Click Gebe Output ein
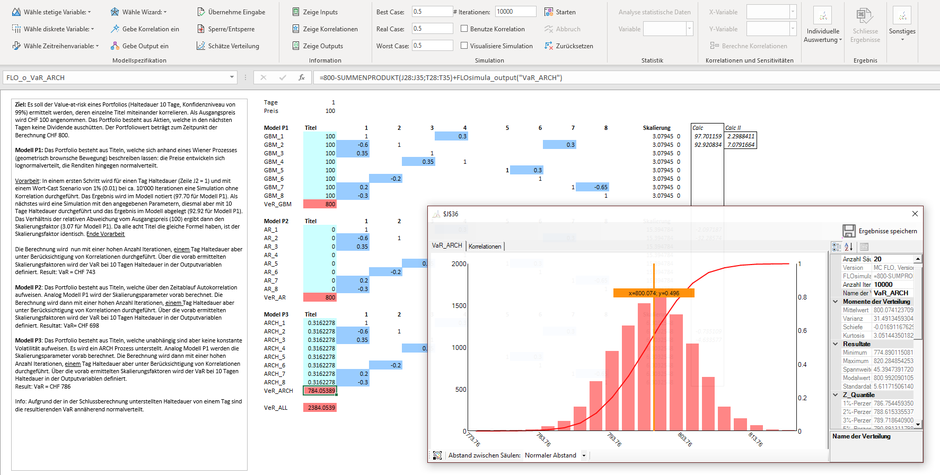The height and width of the screenshot is (475, 940). pyautogui.click(x=139, y=46)
